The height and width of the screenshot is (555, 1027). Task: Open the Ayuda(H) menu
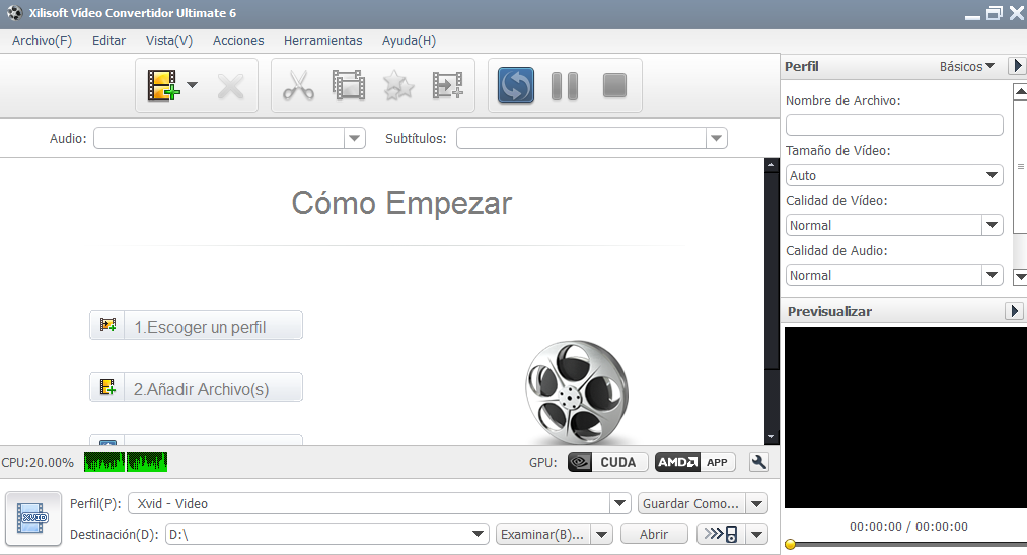click(x=409, y=41)
